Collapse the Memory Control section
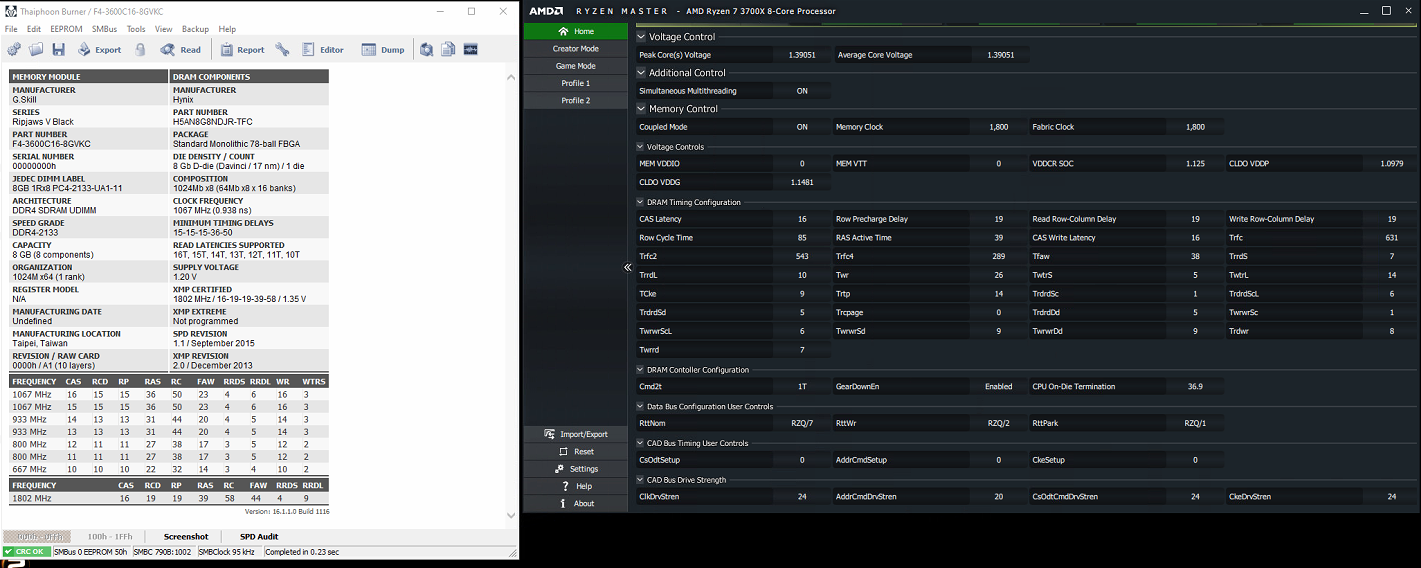This screenshot has height=568, width=1421. [641, 109]
